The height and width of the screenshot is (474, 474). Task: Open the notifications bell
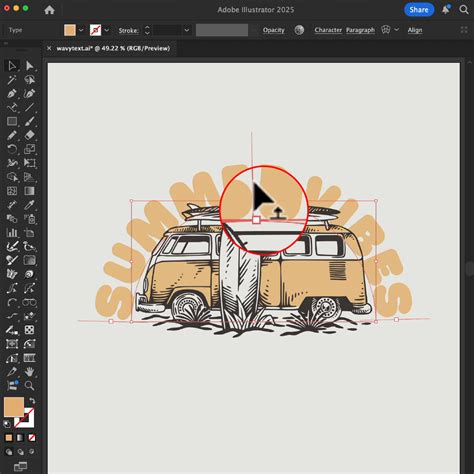[446, 9]
